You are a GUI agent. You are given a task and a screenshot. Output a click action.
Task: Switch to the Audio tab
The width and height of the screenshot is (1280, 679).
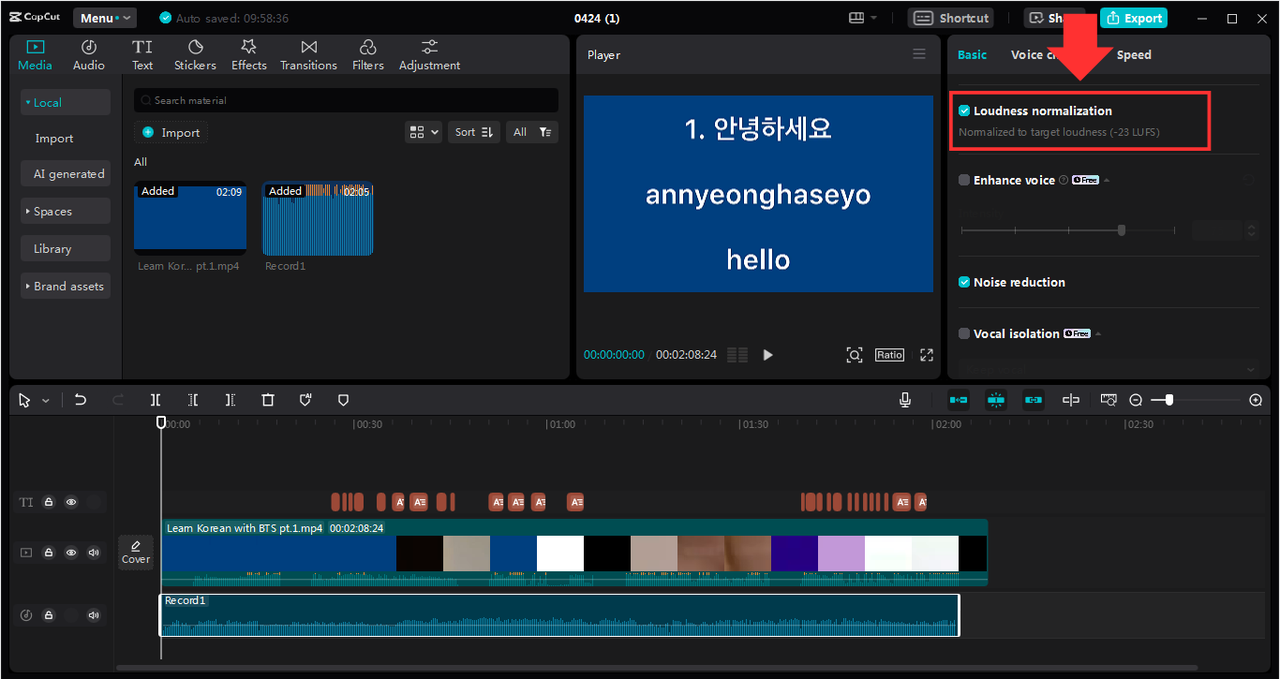coord(89,55)
